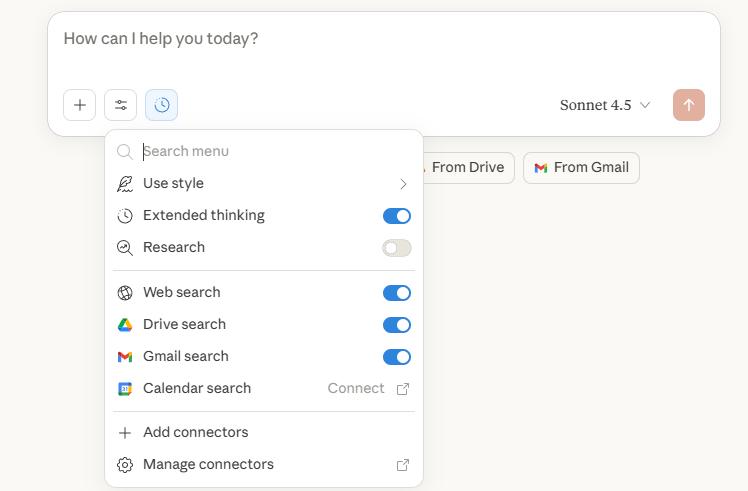Turn off the Web search toggle
The height and width of the screenshot is (491, 748).
point(397,293)
